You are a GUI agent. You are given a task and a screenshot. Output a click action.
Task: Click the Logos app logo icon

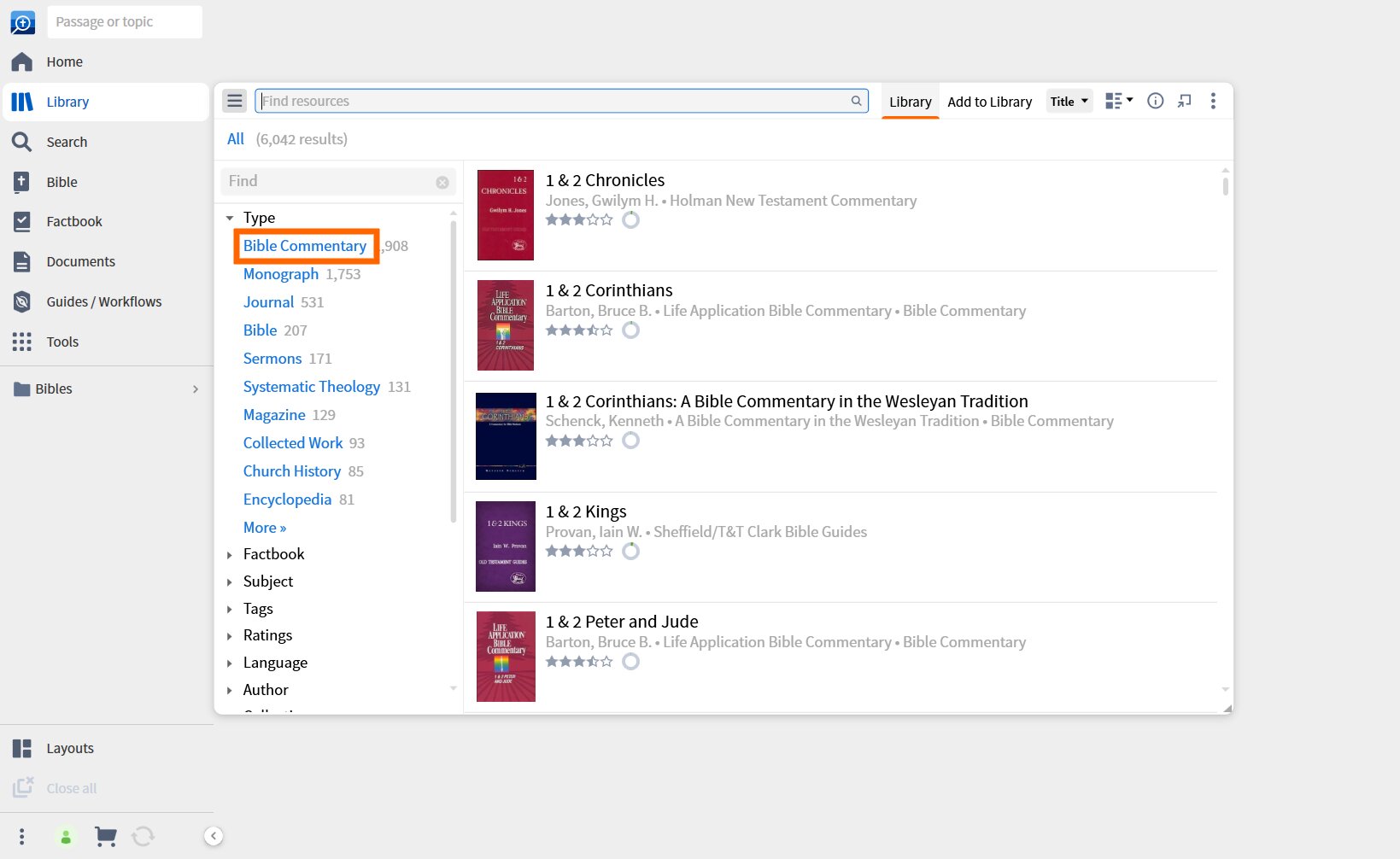click(22, 22)
